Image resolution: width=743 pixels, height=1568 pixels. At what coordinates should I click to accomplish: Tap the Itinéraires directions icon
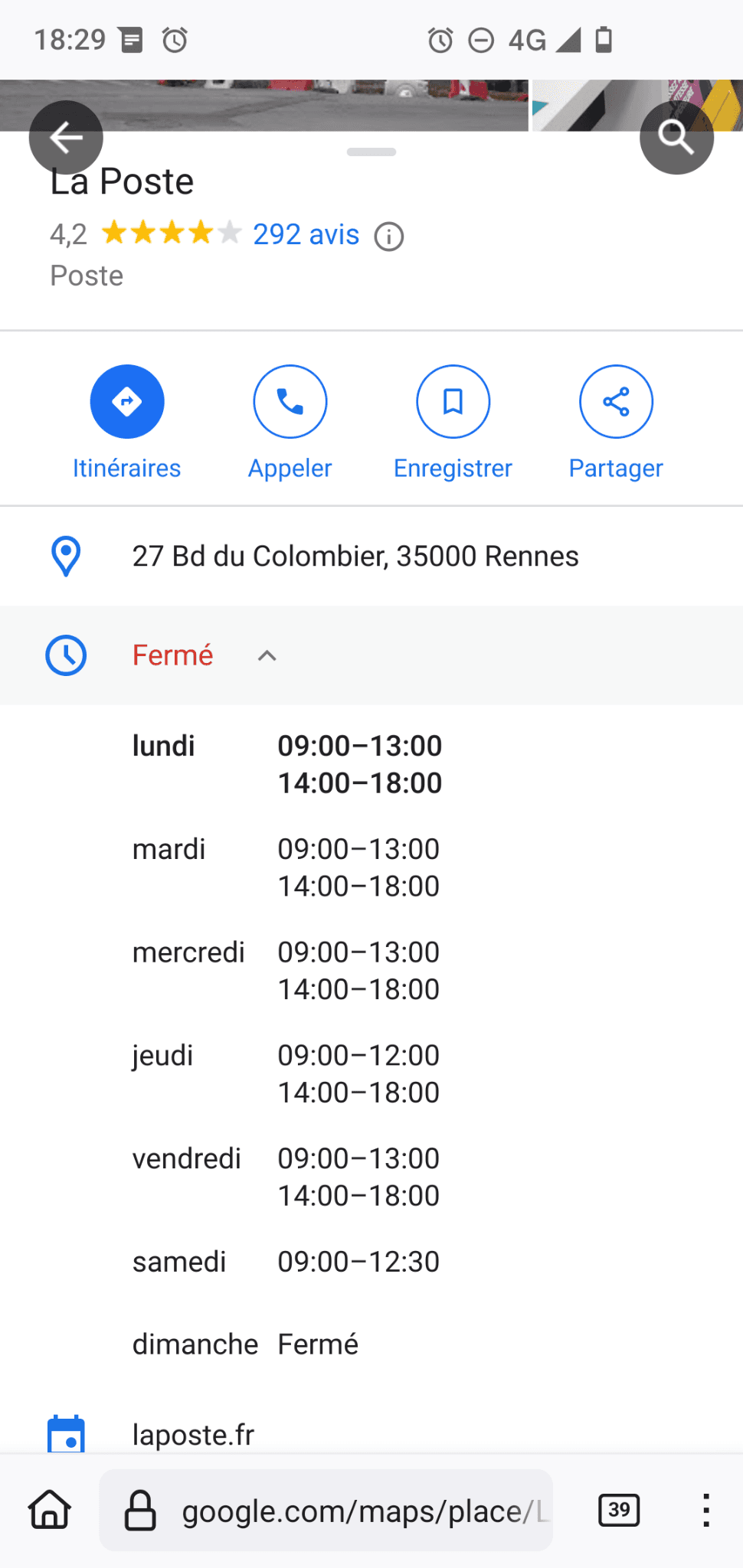(127, 402)
